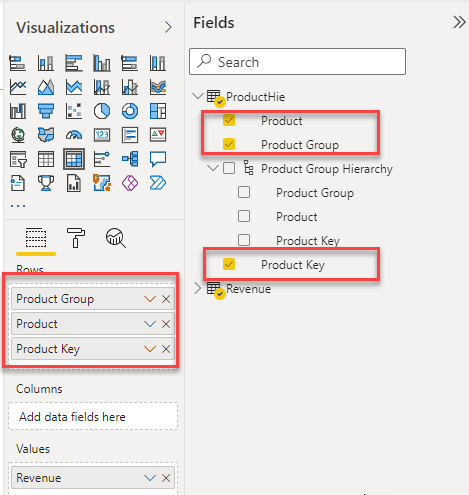Choose the Stacked area chart visual
Screen dimensions: 469x495
tap(74, 87)
